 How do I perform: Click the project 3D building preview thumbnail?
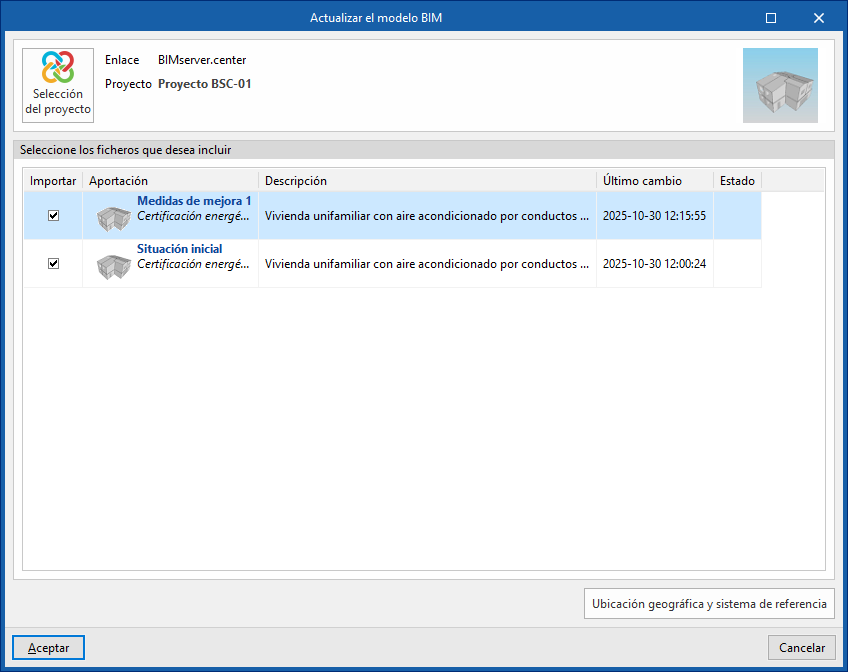[780, 85]
